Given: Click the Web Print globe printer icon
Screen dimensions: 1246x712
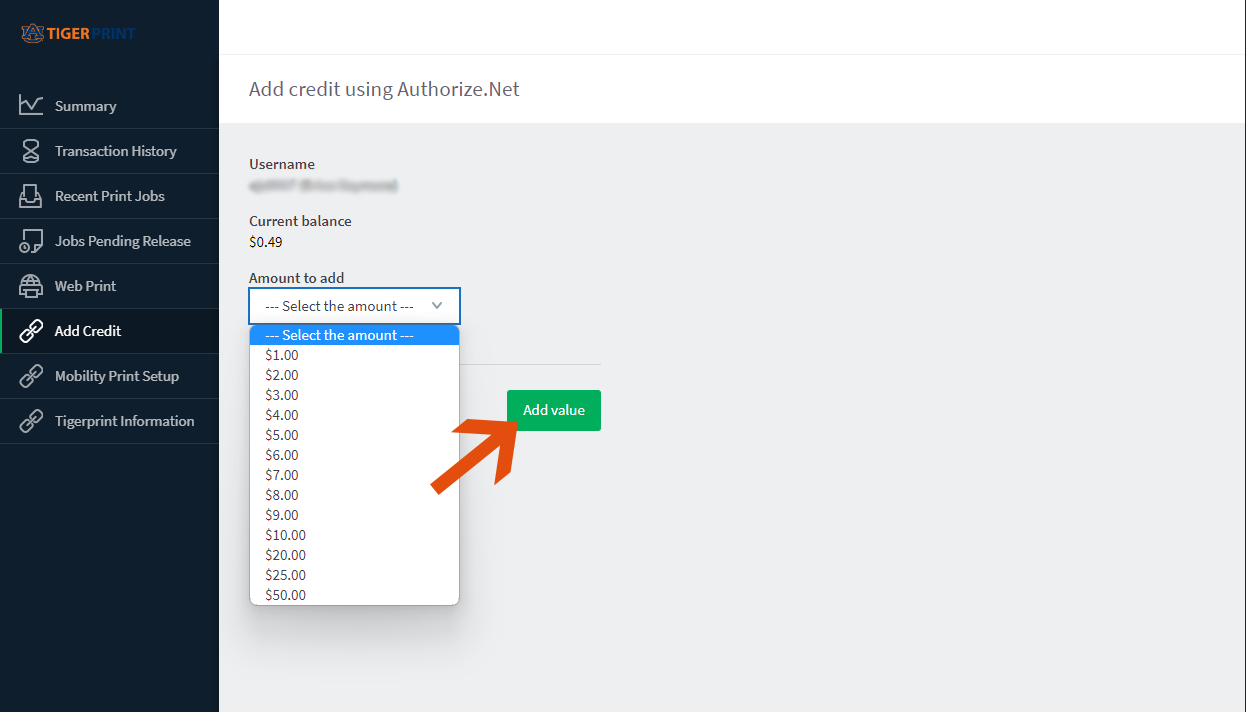Looking at the screenshot, I should (31, 286).
